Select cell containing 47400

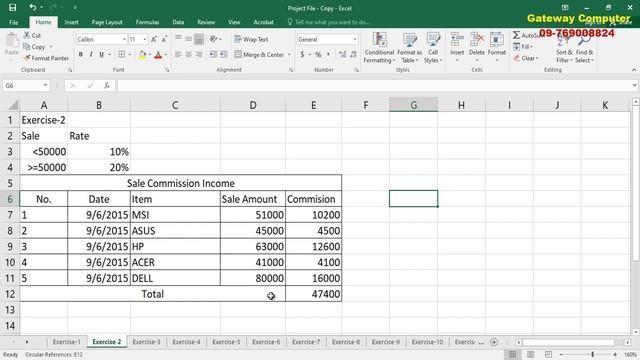[x=313, y=294]
